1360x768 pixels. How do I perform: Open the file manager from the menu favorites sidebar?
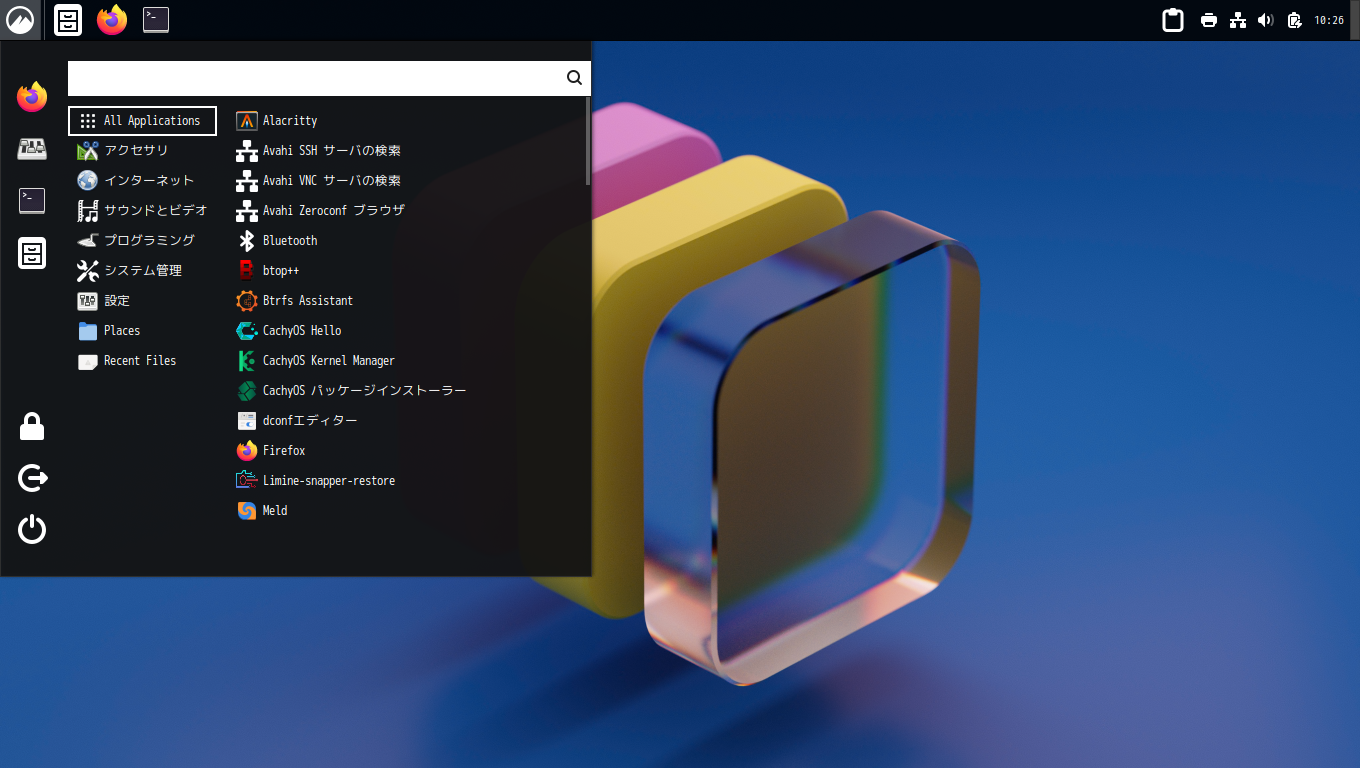pos(32,253)
